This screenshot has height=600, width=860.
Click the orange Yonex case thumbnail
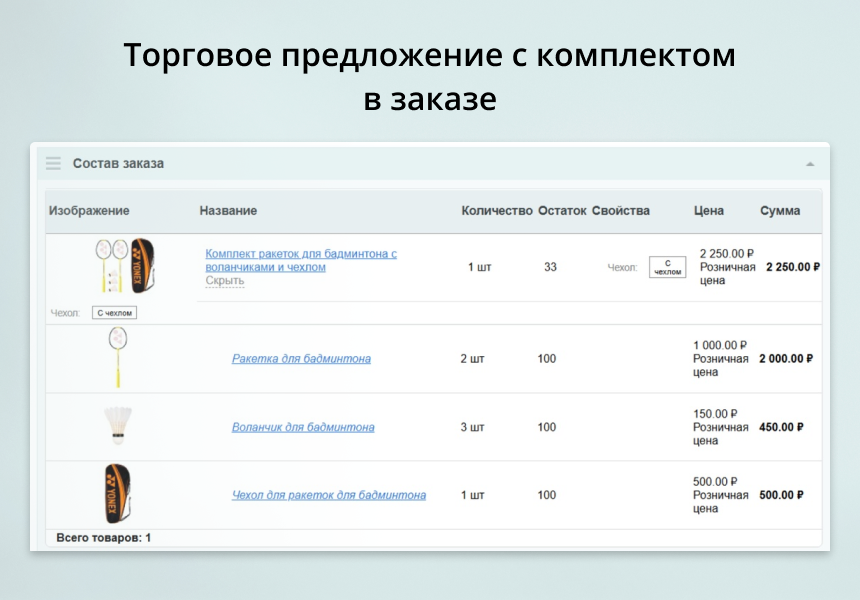(x=118, y=494)
